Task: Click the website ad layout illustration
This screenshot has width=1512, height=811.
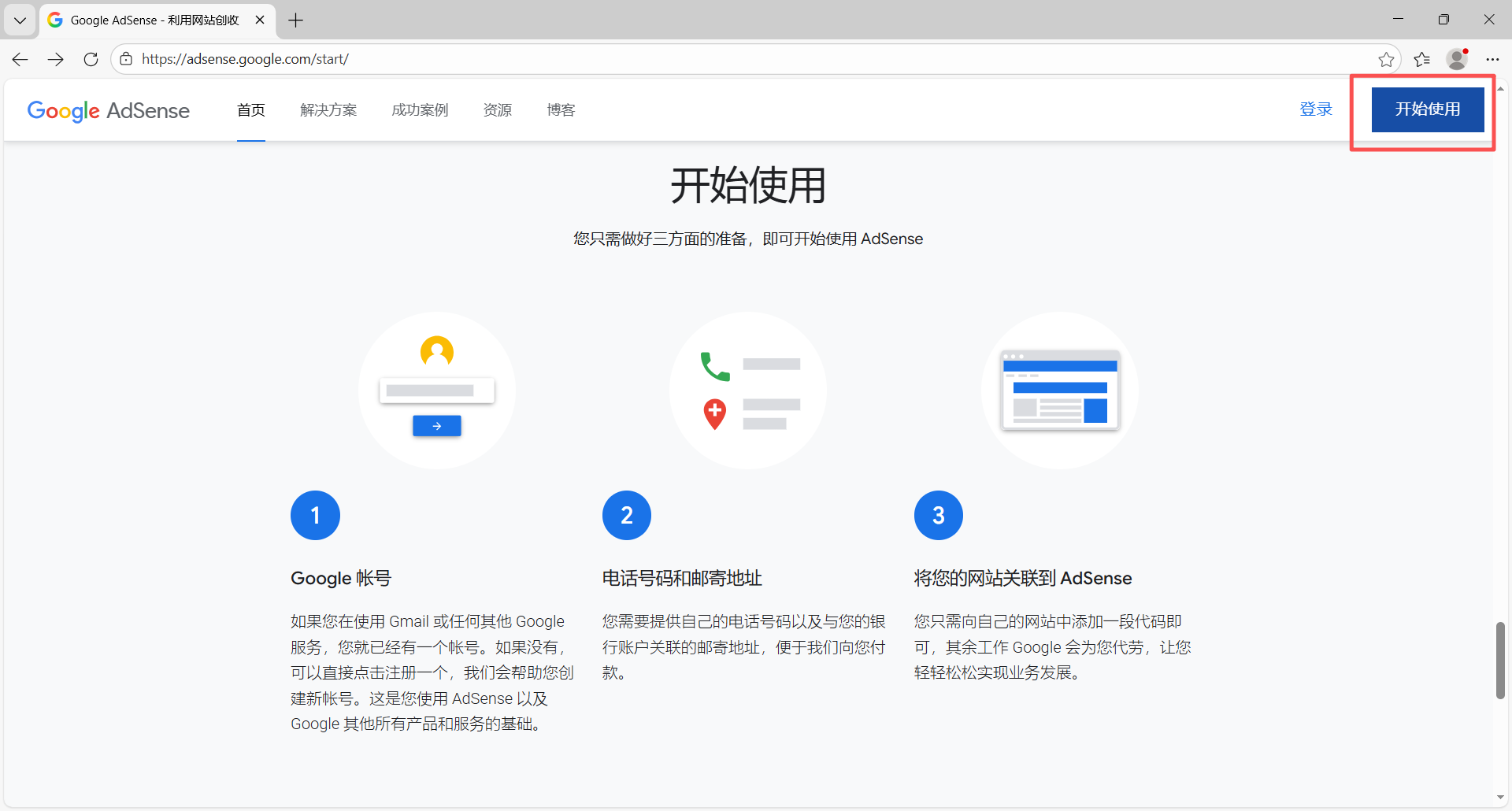Action: [x=1060, y=391]
